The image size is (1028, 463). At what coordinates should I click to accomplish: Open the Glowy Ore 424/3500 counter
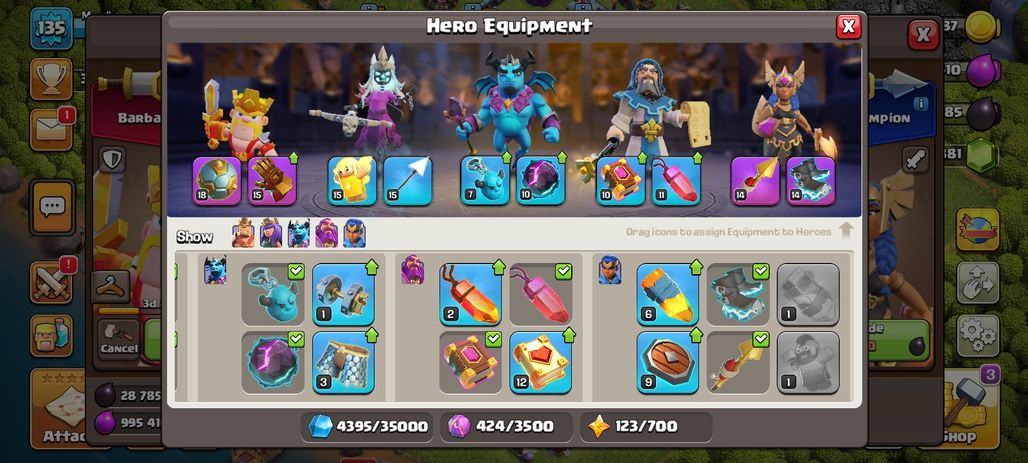[507, 427]
